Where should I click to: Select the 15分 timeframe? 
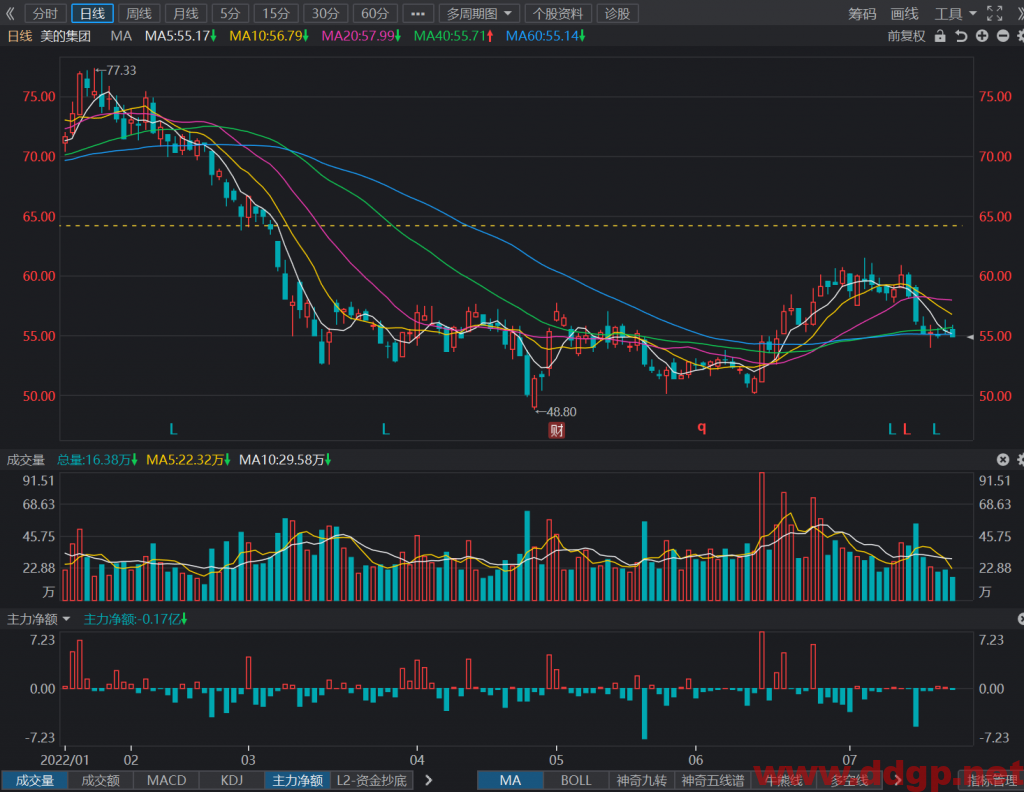point(276,14)
